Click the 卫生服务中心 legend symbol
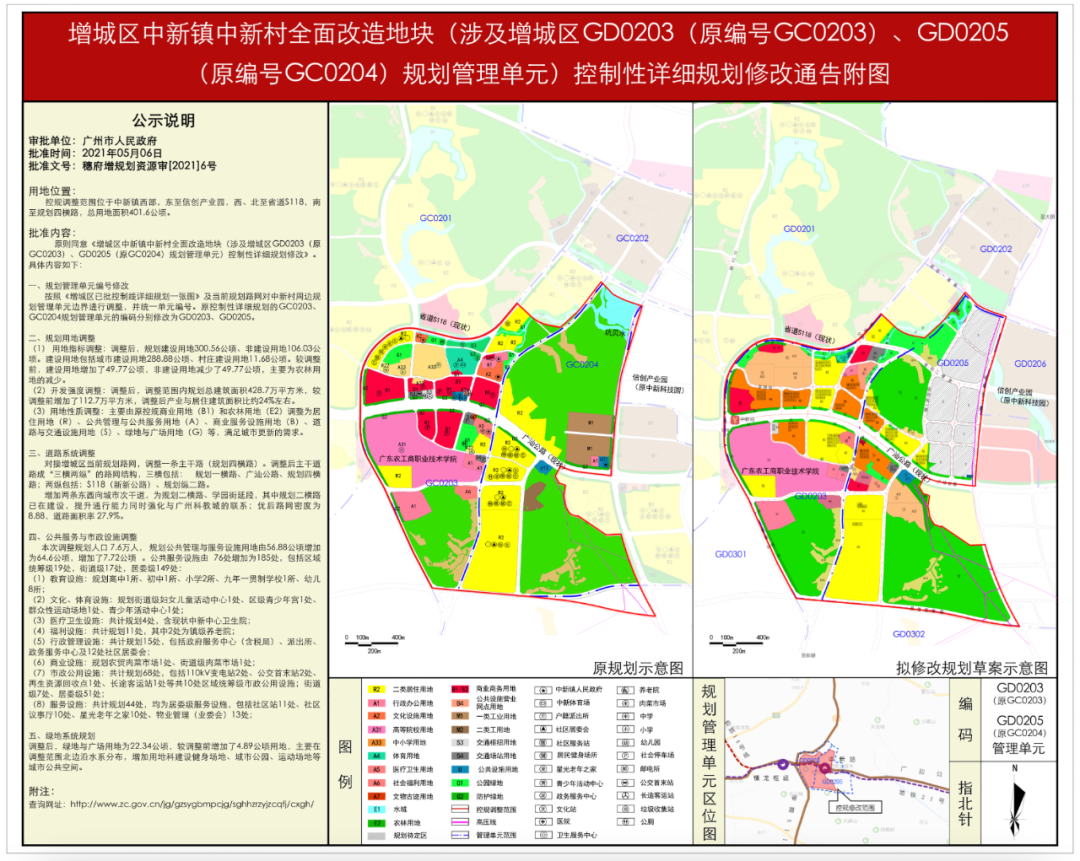The height and width of the screenshot is (861, 1080). [543, 835]
